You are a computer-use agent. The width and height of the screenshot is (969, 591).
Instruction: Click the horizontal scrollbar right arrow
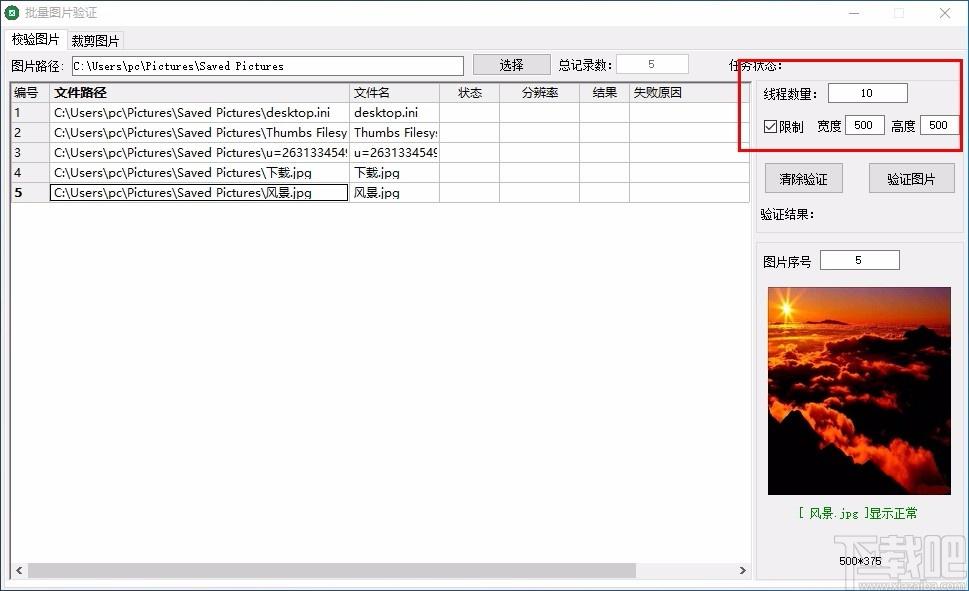click(x=742, y=570)
